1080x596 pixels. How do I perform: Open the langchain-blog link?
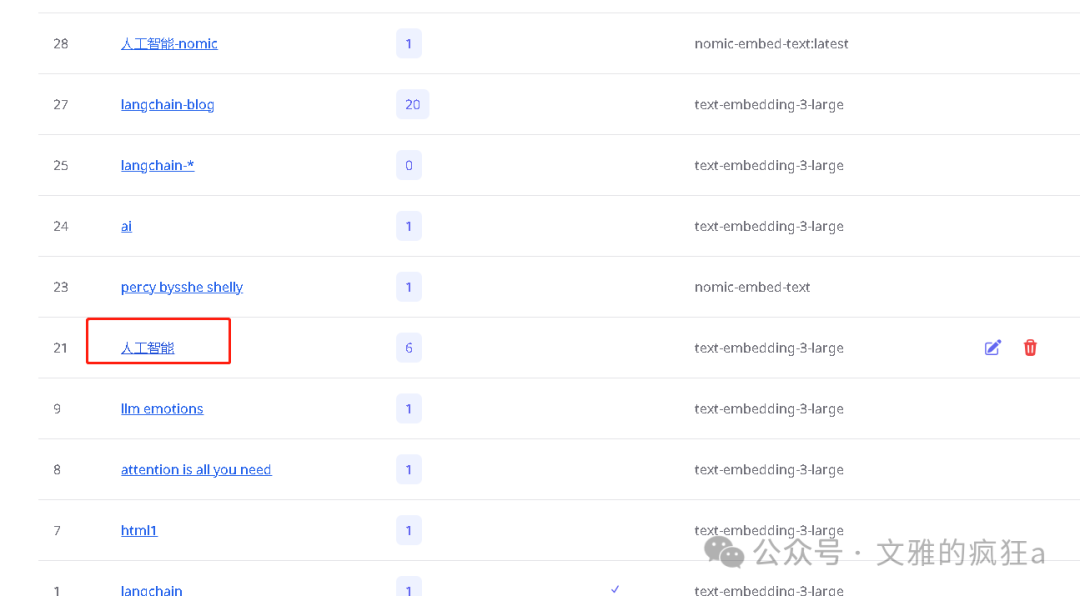pyautogui.click(x=167, y=105)
